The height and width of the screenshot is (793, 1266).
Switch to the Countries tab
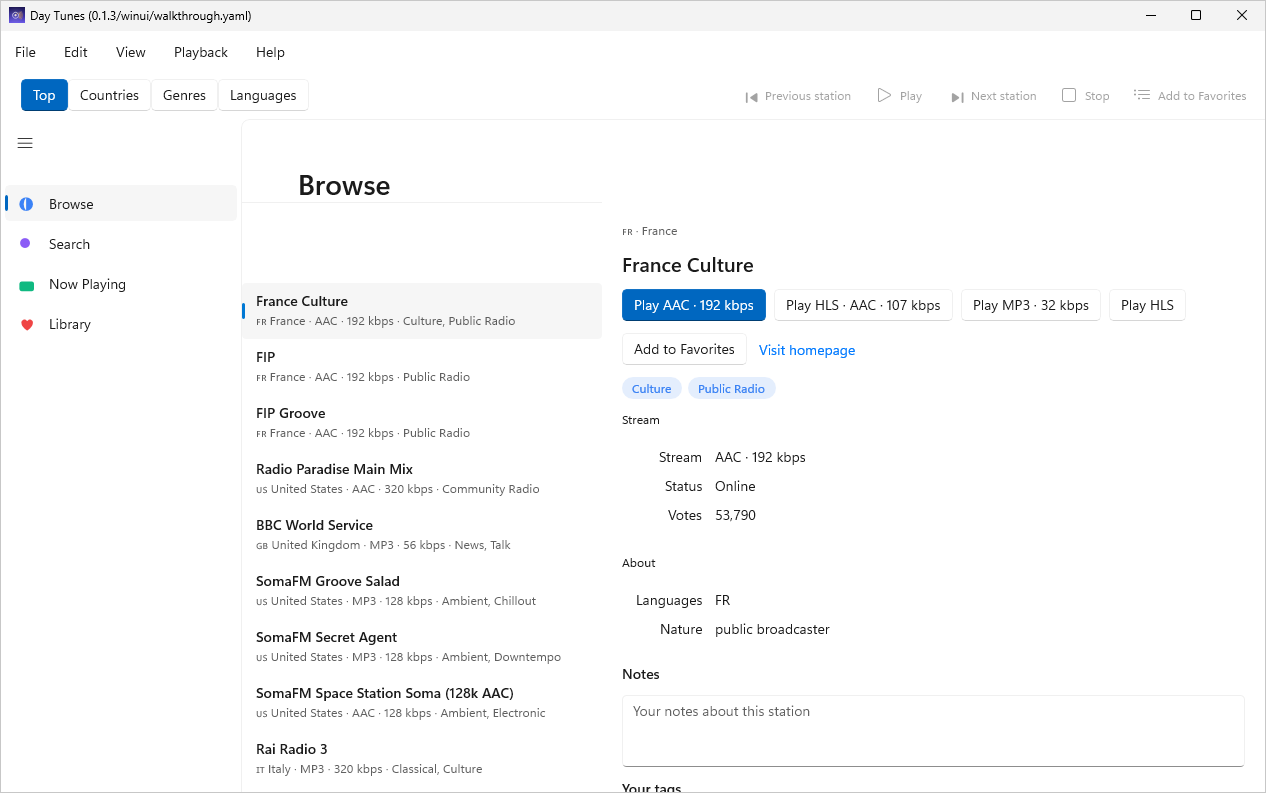(109, 95)
